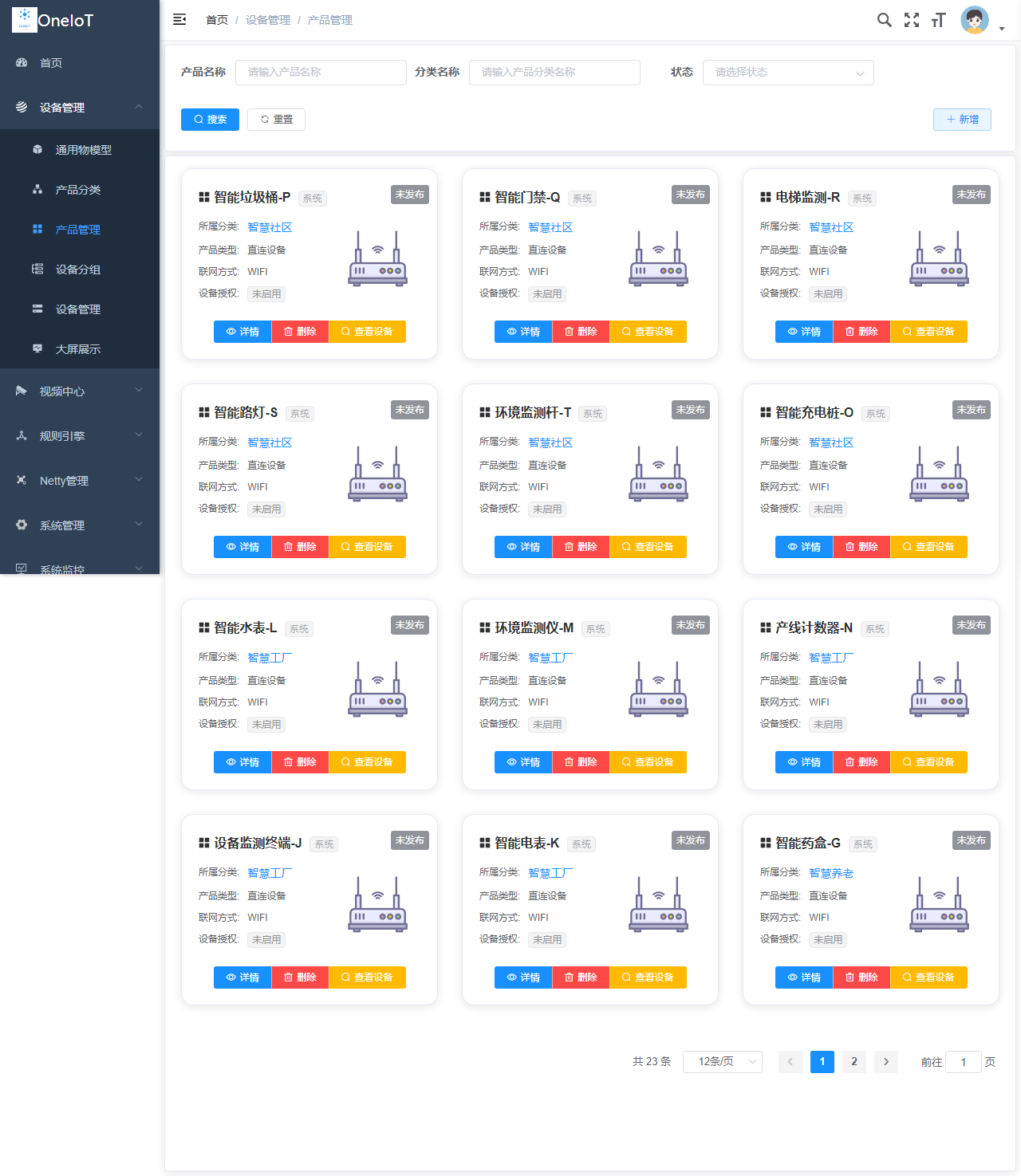Toggle fullscreen mode icon
Viewport: 1021px width, 1176px height.
click(x=912, y=20)
